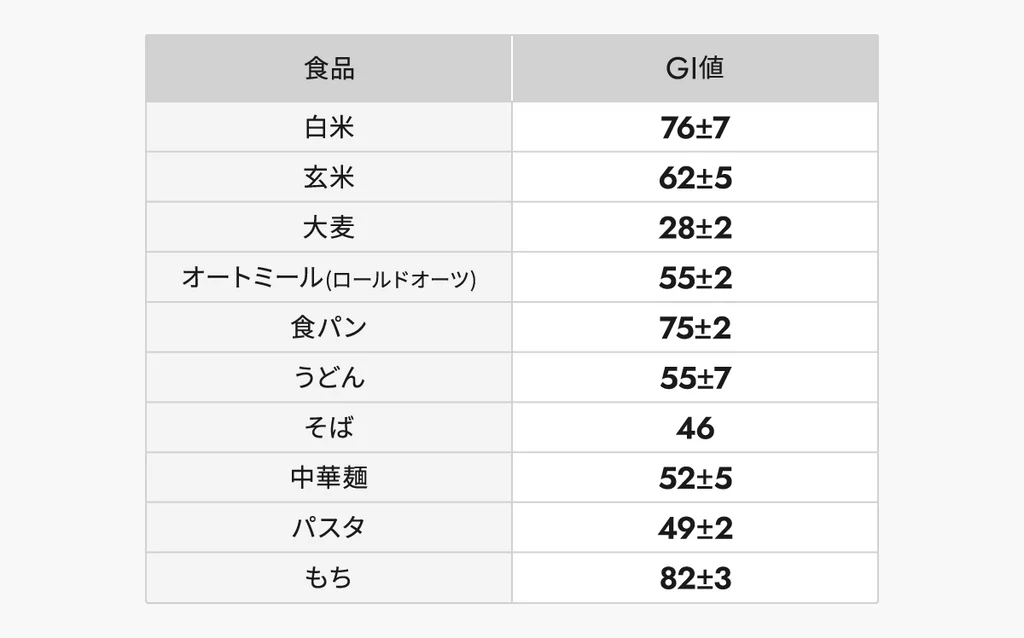Select the そば row label

pyautogui.click(x=329, y=428)
